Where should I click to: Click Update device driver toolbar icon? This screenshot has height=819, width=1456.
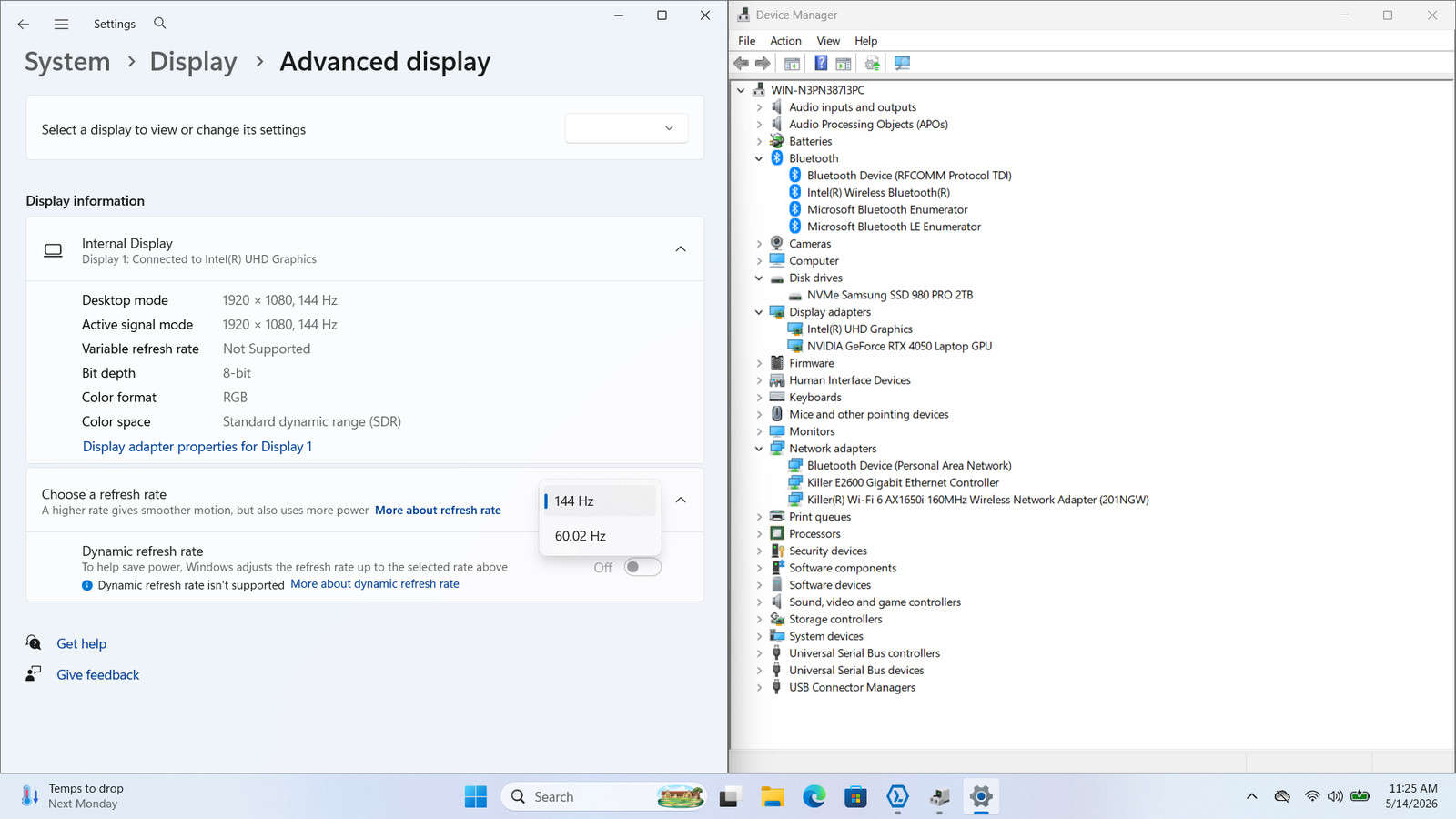click(x=873, y=64)
